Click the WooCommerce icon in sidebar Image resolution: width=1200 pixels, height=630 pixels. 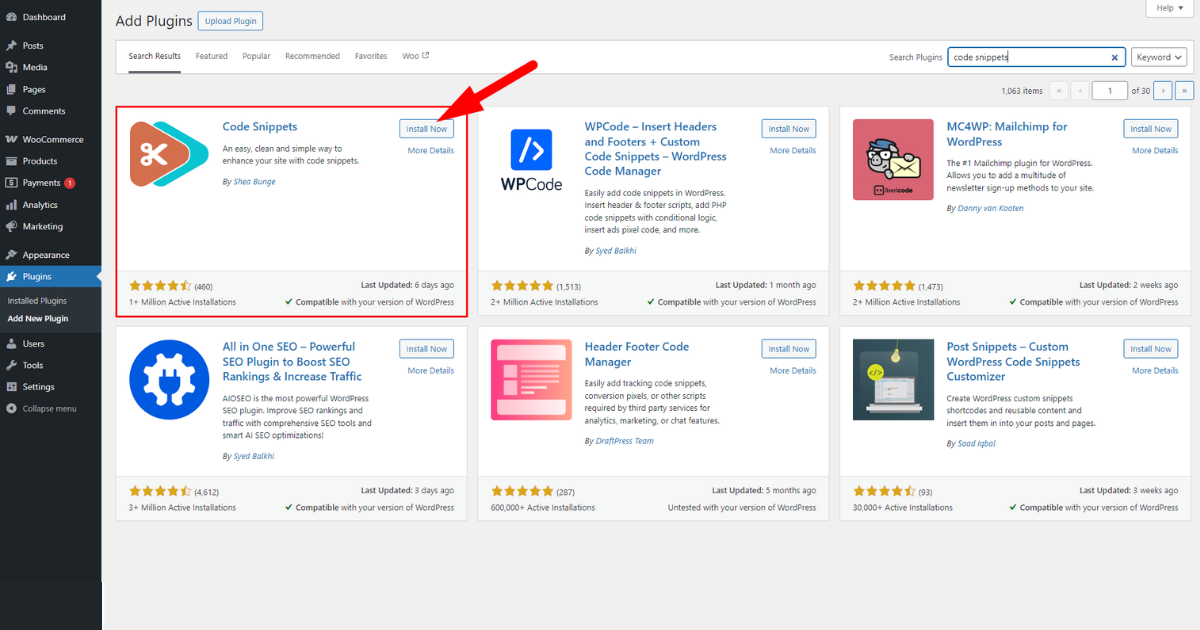coord(11,139)
